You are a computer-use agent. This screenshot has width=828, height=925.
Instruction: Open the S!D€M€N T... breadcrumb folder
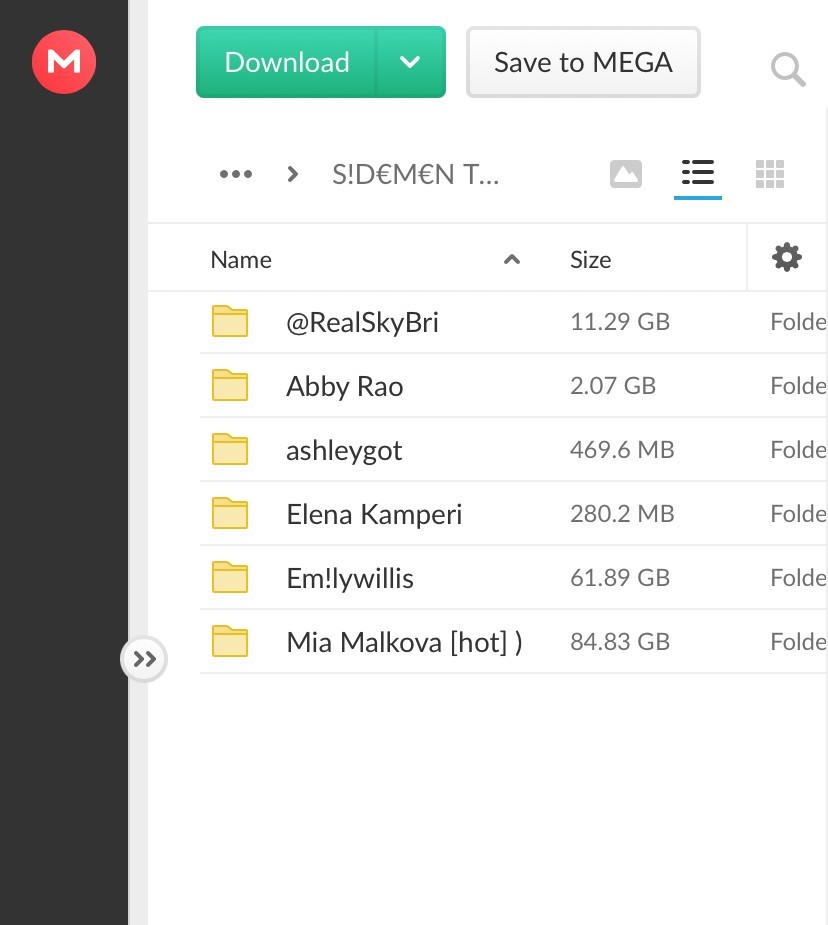tap(416, 175)
